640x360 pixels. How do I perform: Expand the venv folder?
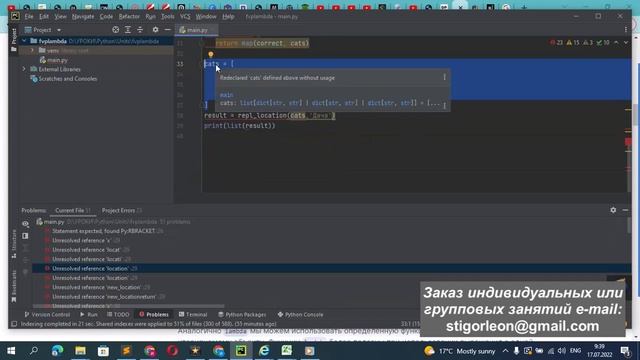pyautogui.click(x=33, y=51)
